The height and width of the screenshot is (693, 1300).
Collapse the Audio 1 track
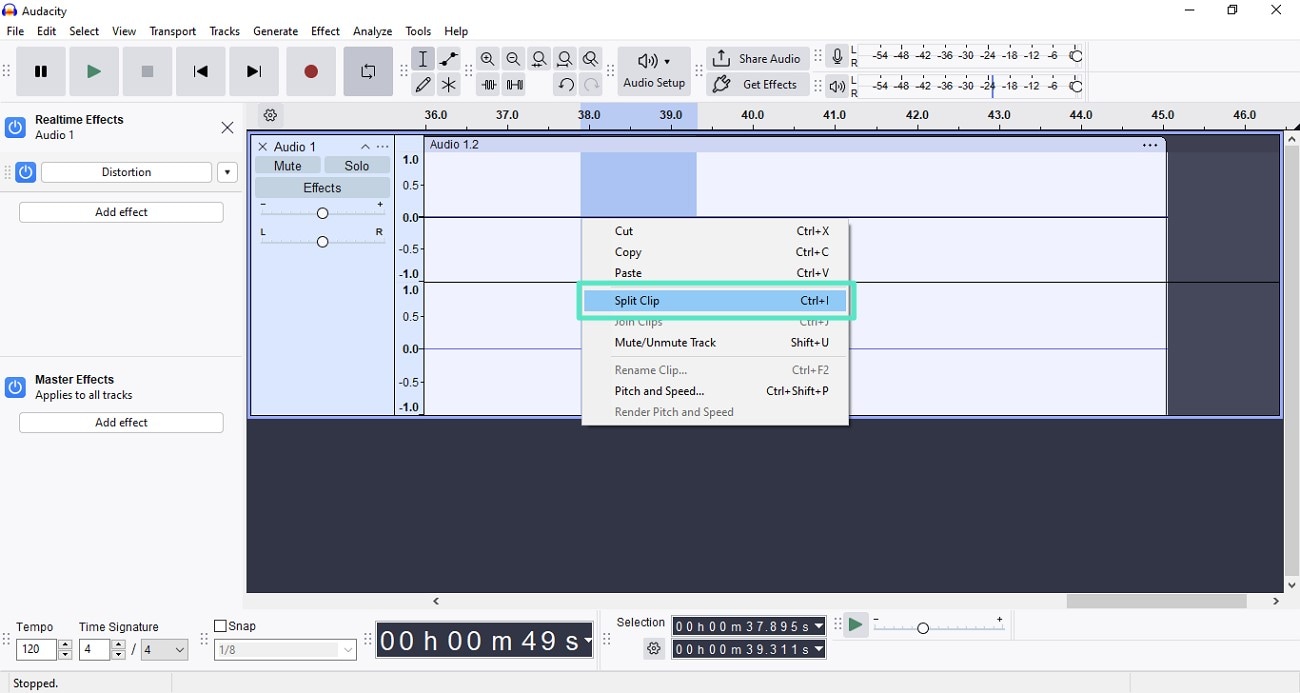coord(365,147)
